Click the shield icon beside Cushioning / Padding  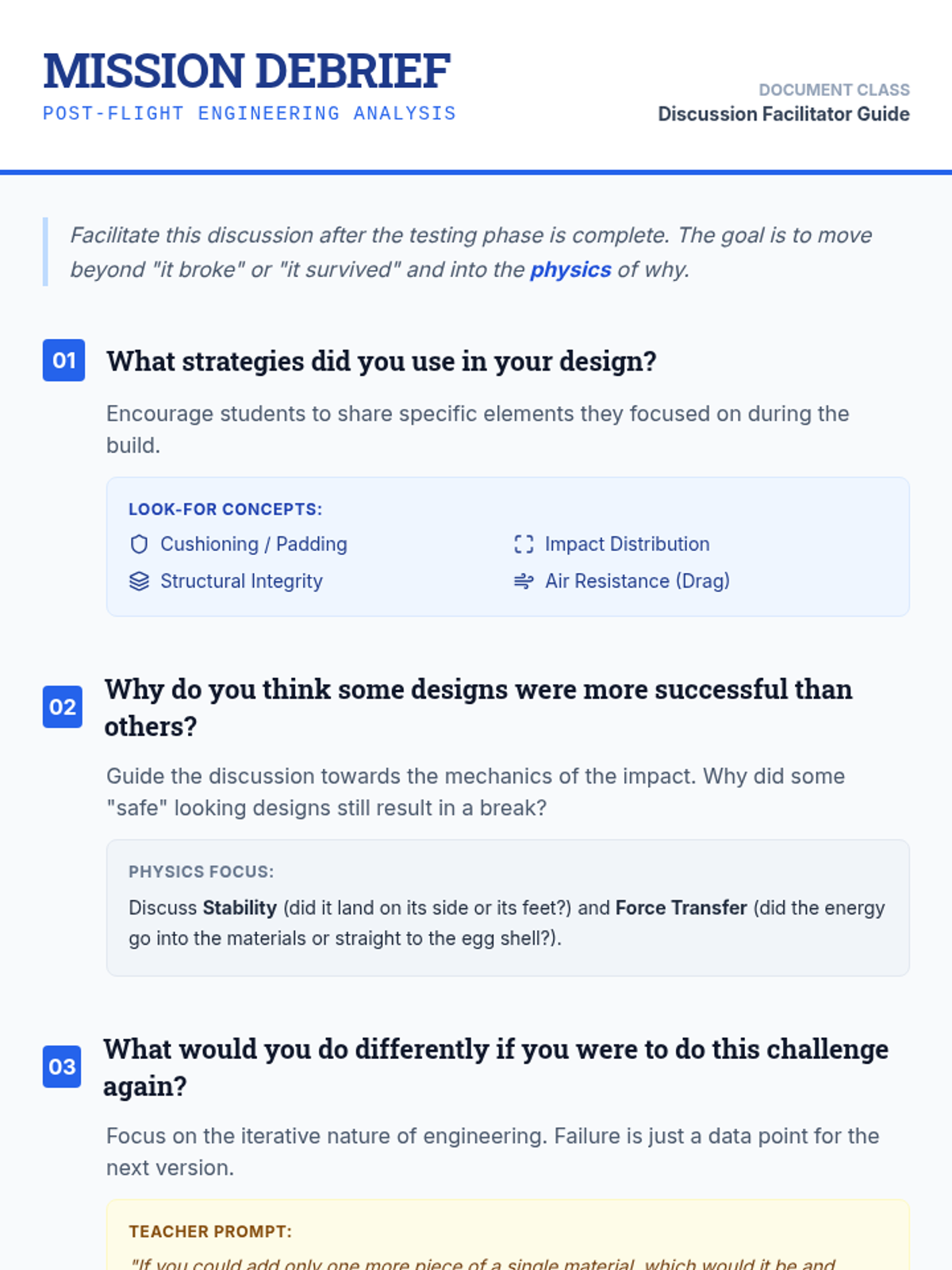(x=139, y=545)
